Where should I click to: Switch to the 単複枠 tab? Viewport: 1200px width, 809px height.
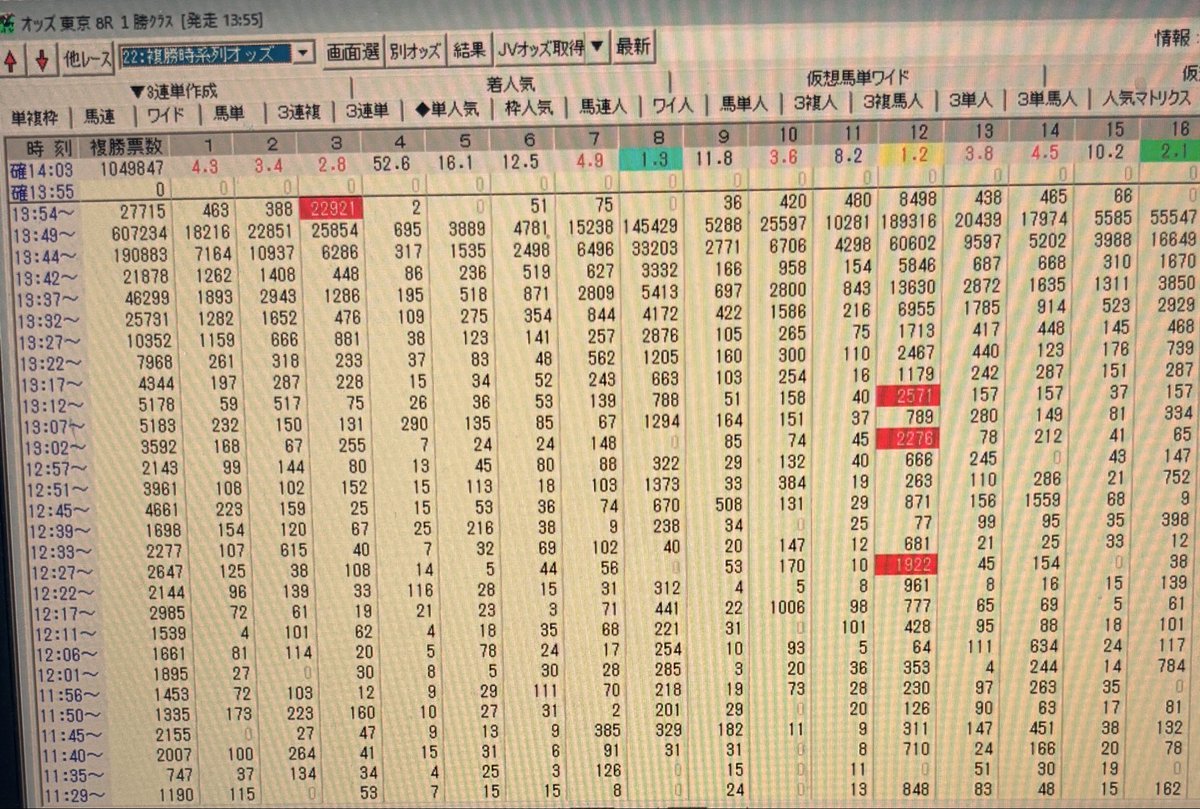(34, 116)
